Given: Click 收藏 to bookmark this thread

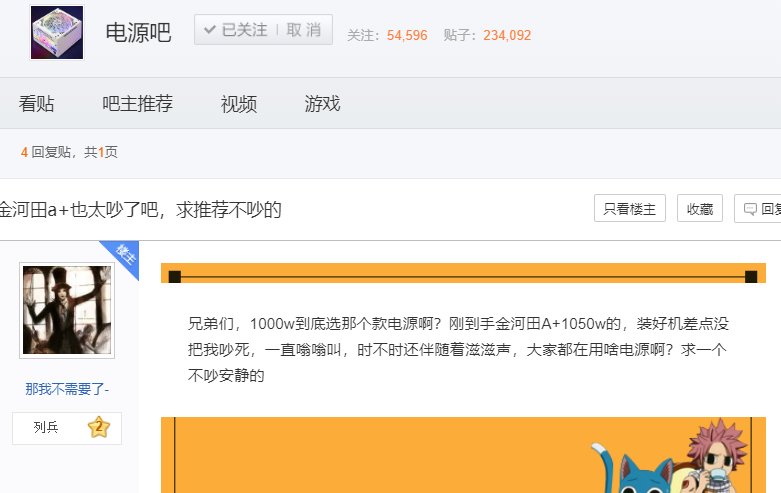Looking at the screenshot, I should pos(699,208).
